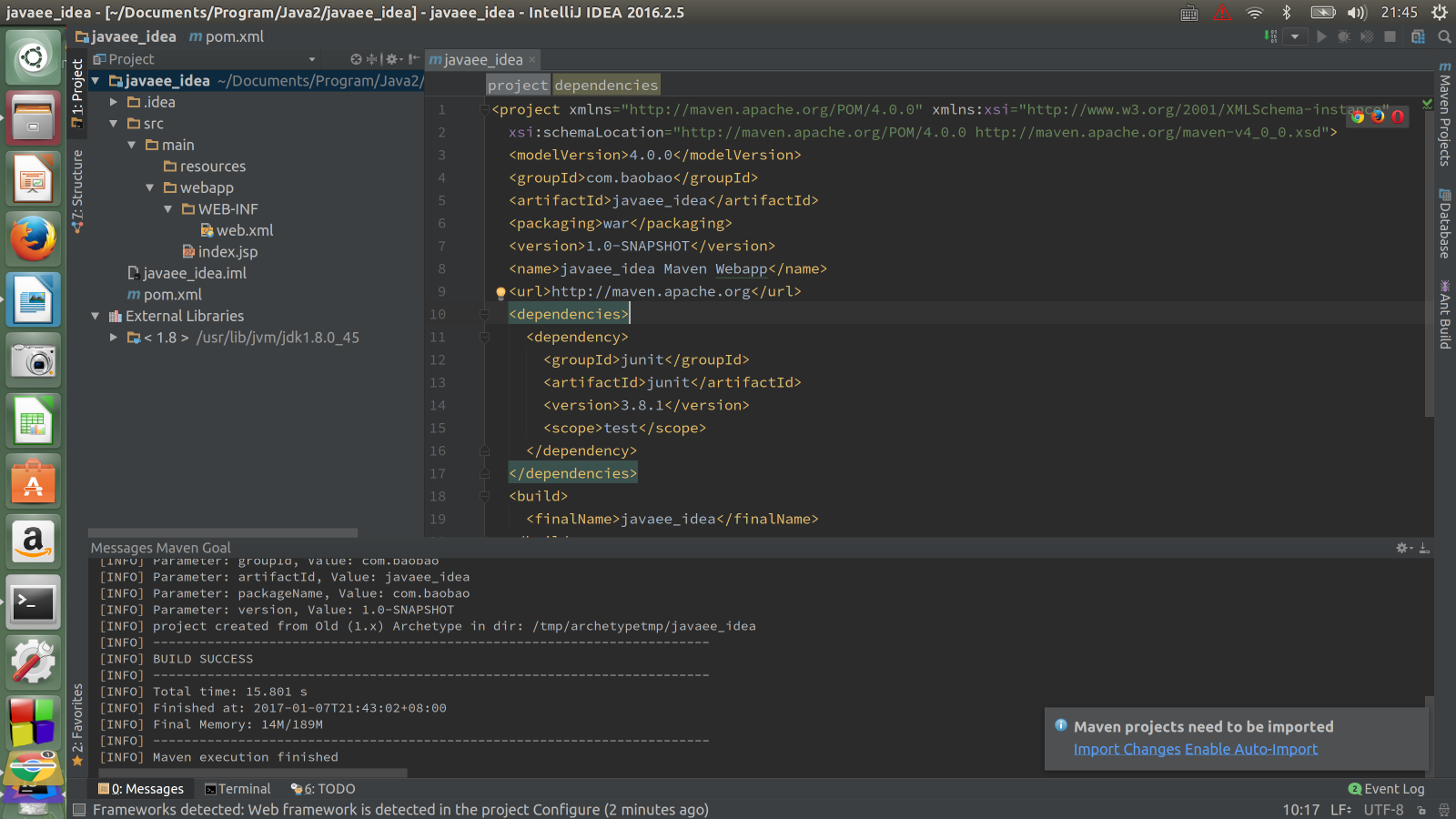Switch to 6: TODO bottom tab

[x=323, y=789]
